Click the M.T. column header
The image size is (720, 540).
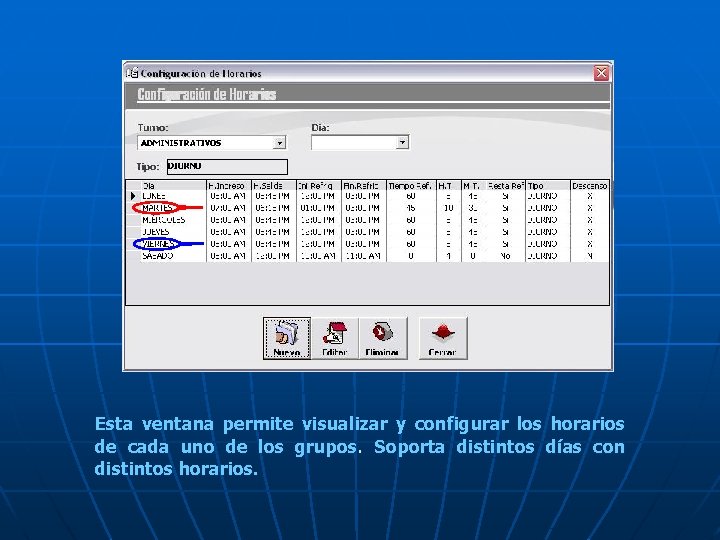click(x=473, y=186)
